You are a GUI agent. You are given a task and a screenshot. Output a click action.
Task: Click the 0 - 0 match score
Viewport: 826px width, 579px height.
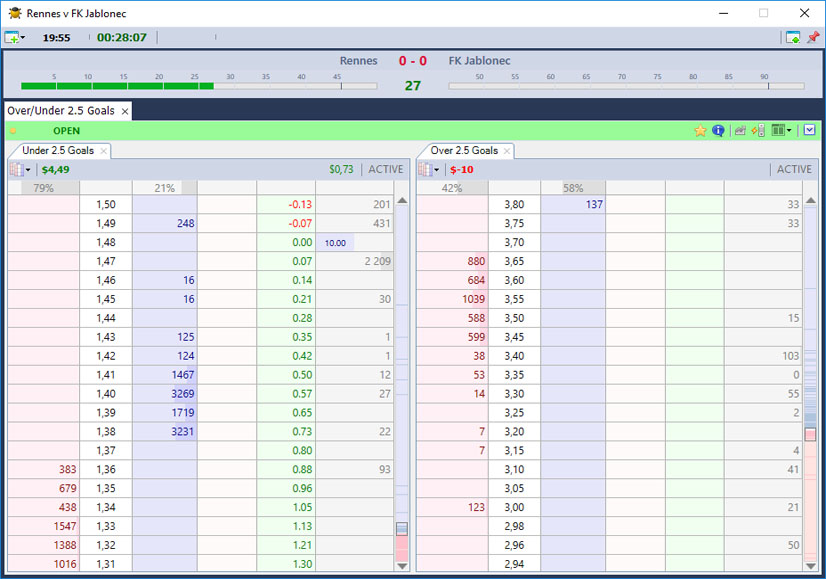pyautogui.click(x=412, y=61)
